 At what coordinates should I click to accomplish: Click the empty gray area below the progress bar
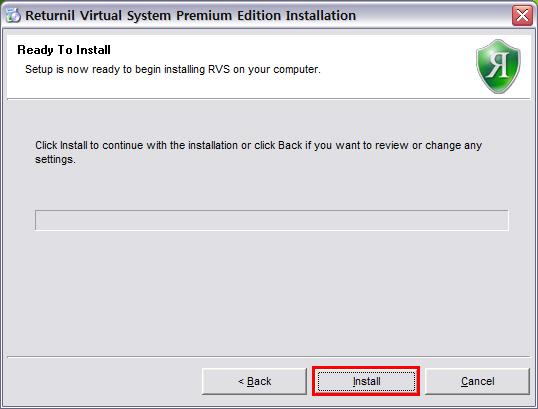click(x=269, y=292)
